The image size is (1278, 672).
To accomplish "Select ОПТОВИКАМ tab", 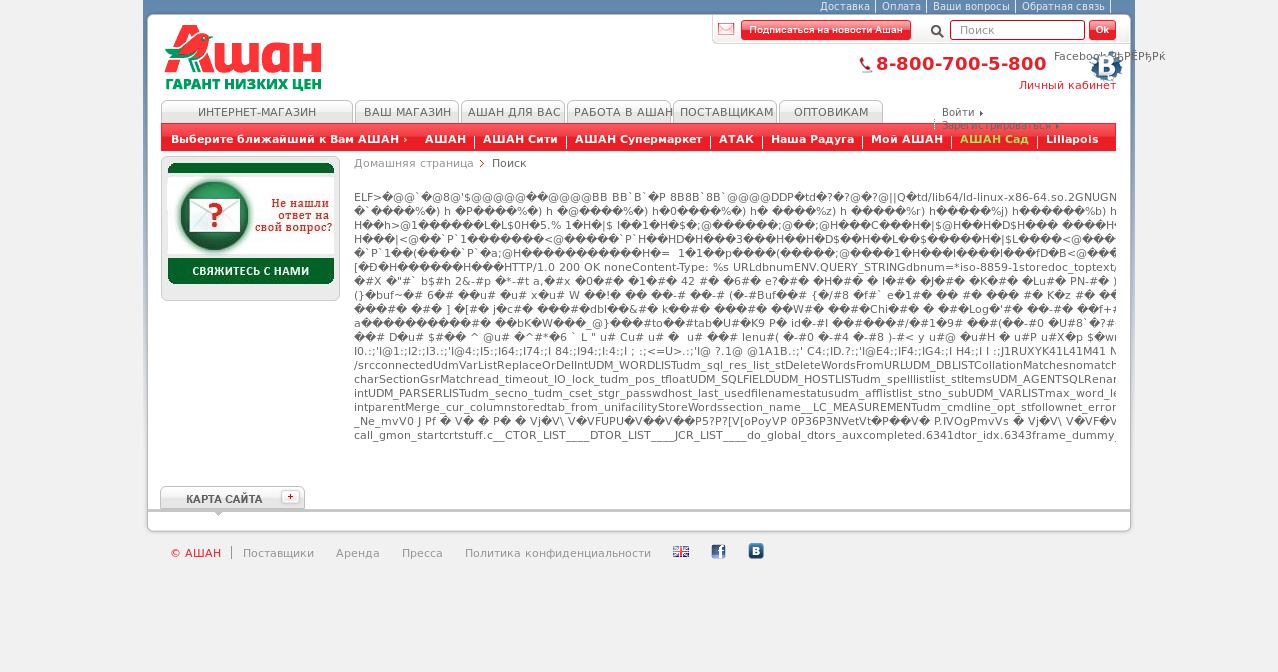I will point(831,112).
